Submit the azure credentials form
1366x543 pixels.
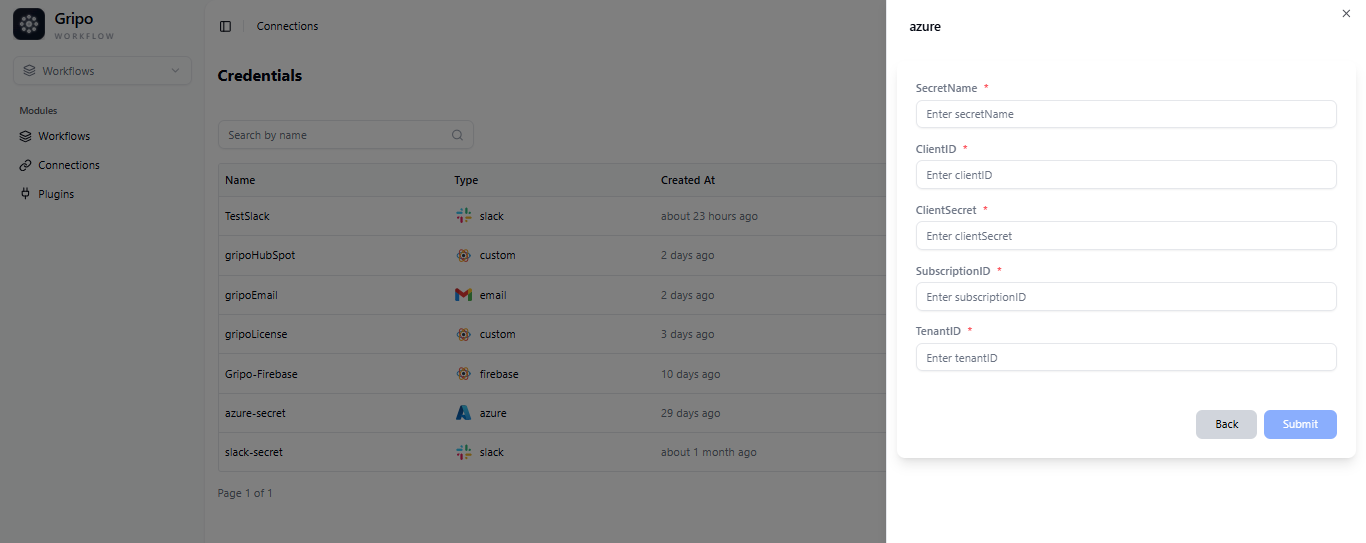tap(1299, 424)
